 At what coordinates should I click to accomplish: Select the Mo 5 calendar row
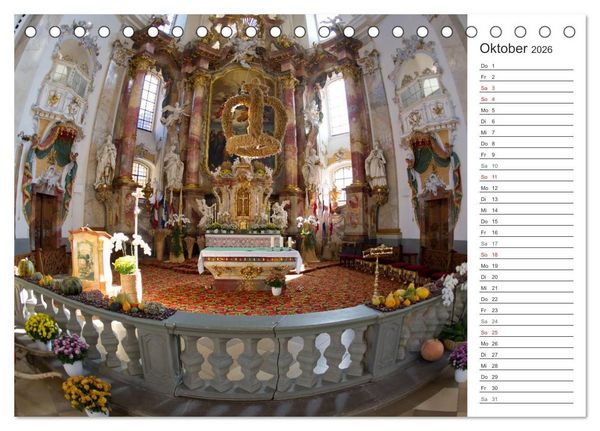[527, 110]
